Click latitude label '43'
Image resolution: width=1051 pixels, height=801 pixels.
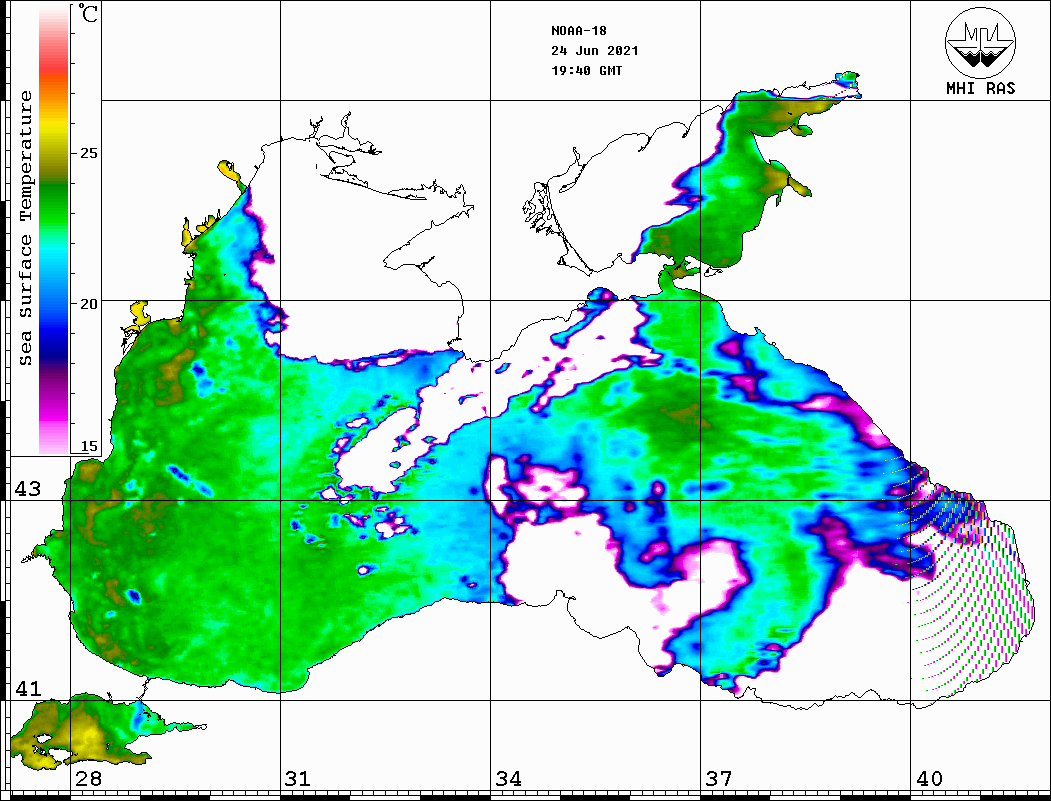28,489
